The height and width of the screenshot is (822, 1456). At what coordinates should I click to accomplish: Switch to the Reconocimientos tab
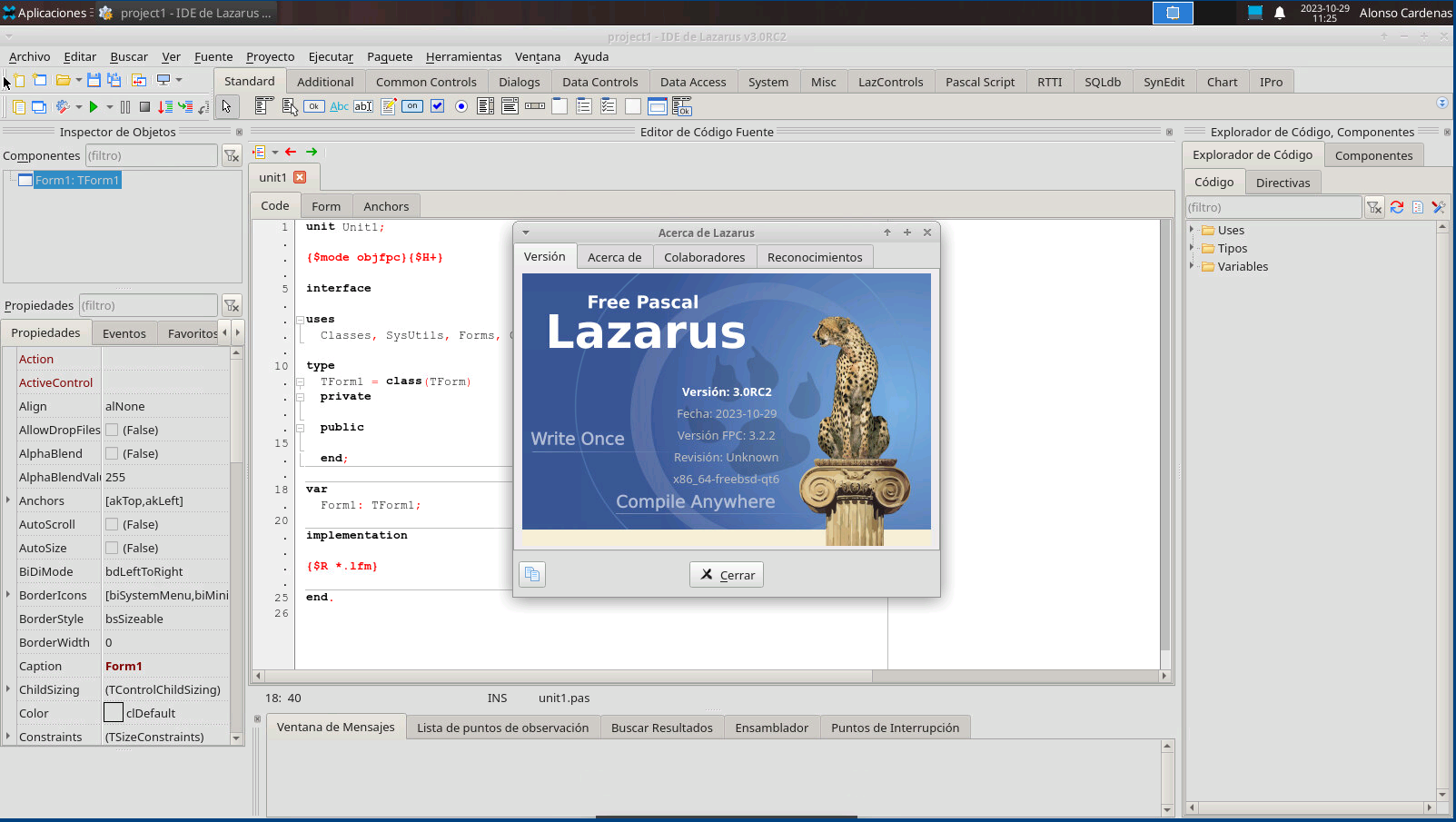click(x=815, y=257)
